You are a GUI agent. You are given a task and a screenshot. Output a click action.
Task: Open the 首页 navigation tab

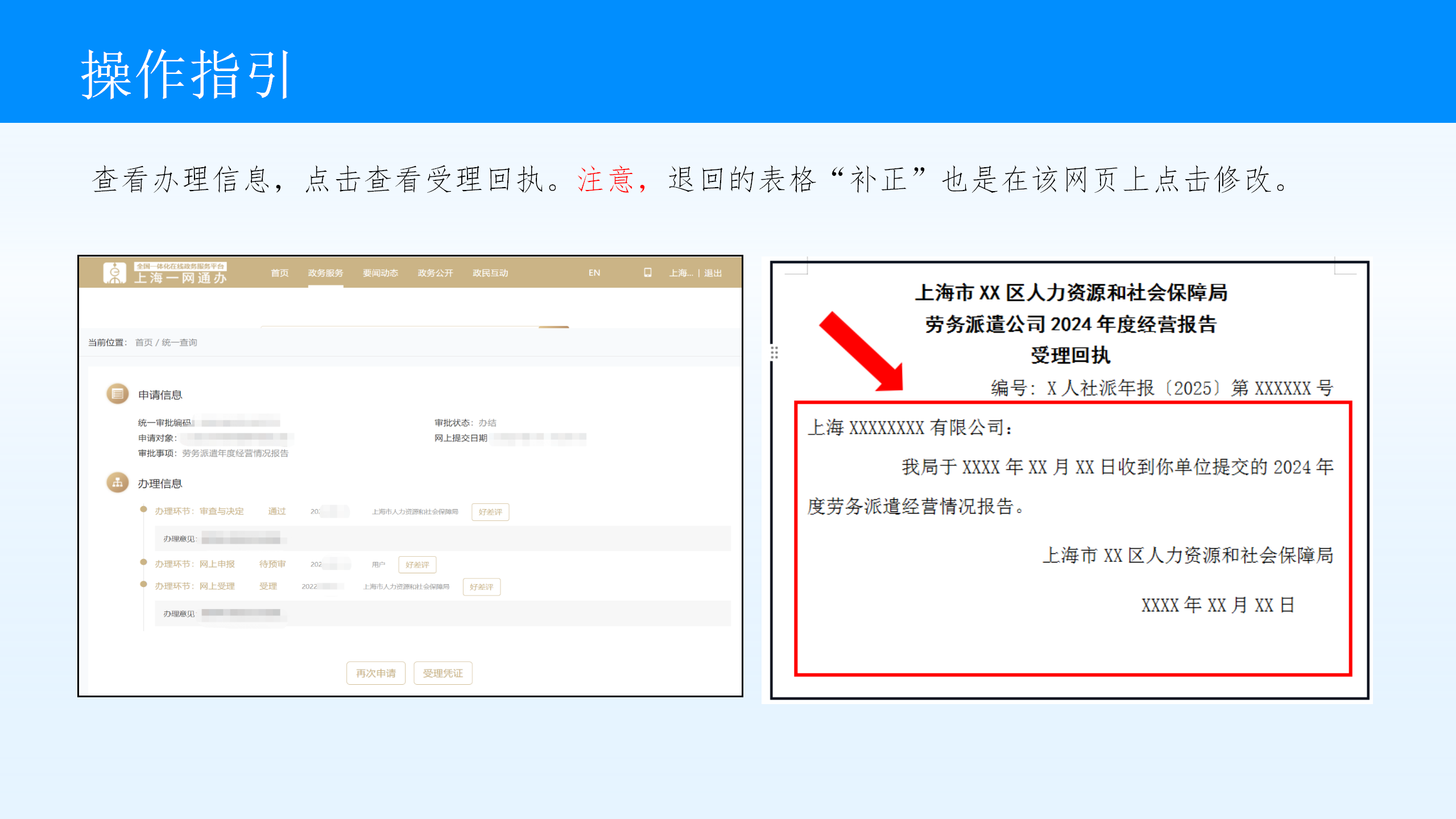[279, 273]
